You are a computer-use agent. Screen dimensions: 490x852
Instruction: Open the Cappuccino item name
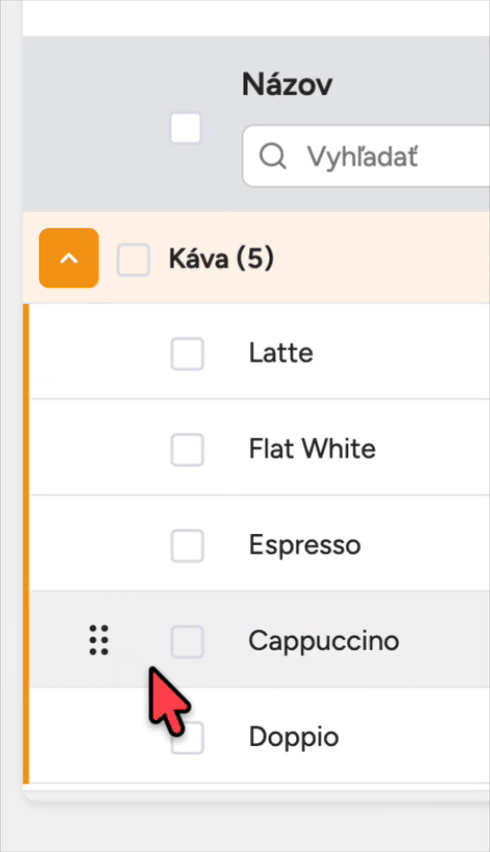[x=324, y=641]
